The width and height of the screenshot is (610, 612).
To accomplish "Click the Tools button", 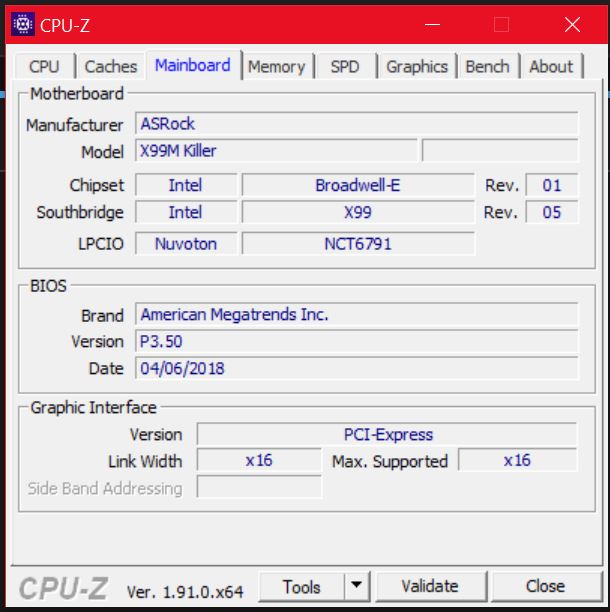I will (x=302, y=587).
